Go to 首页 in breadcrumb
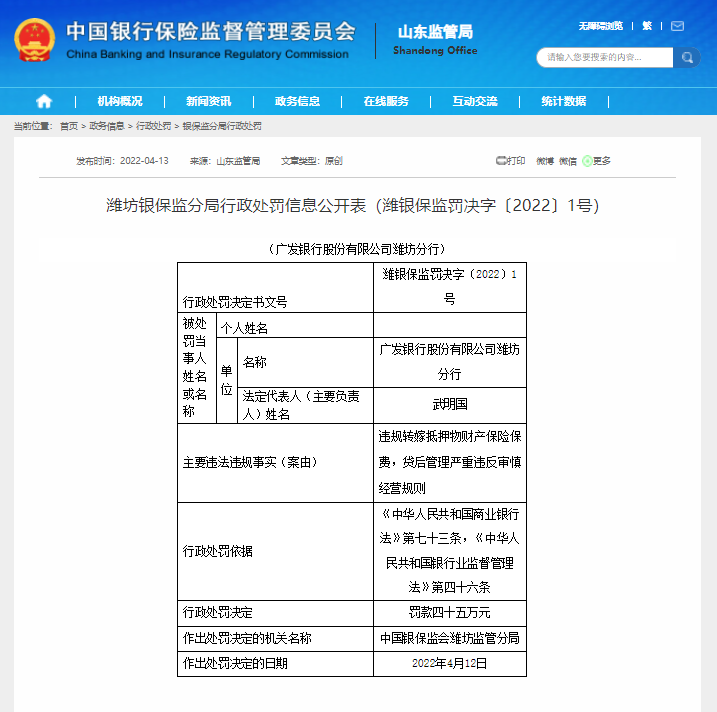This screenshot has width=717, height=712. 69,126
